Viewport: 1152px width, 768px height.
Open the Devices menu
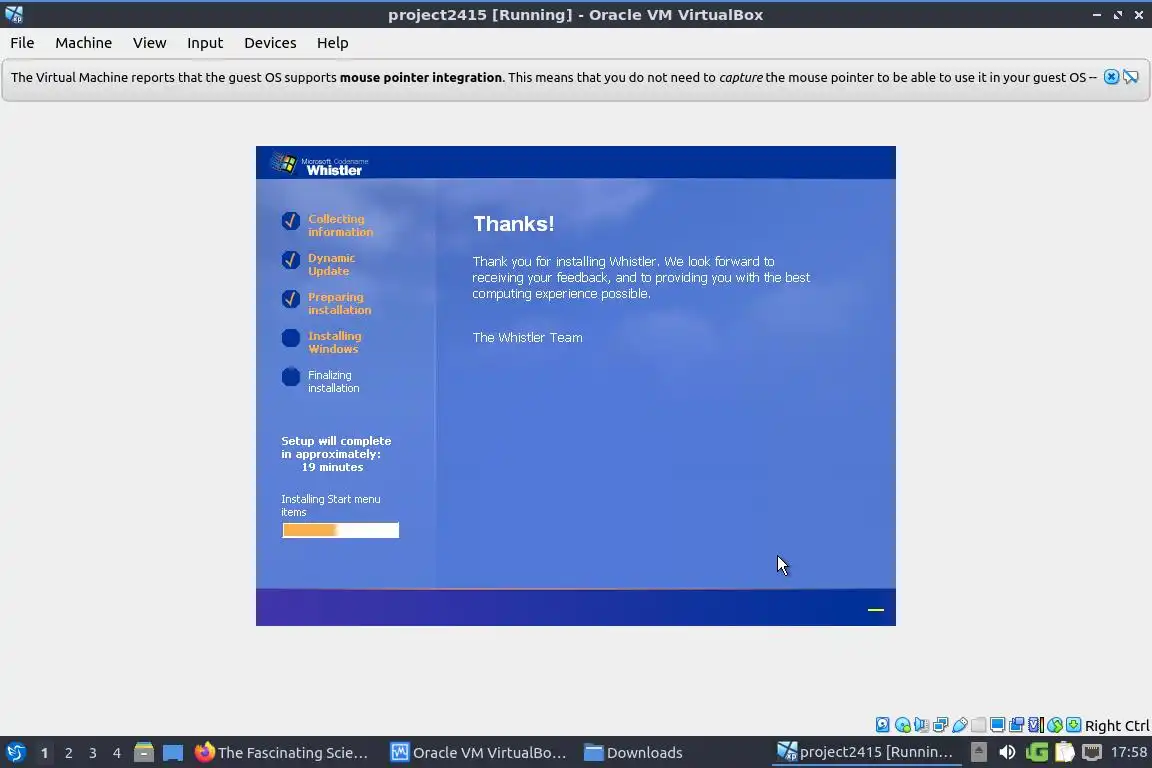[x=270, y=43]
